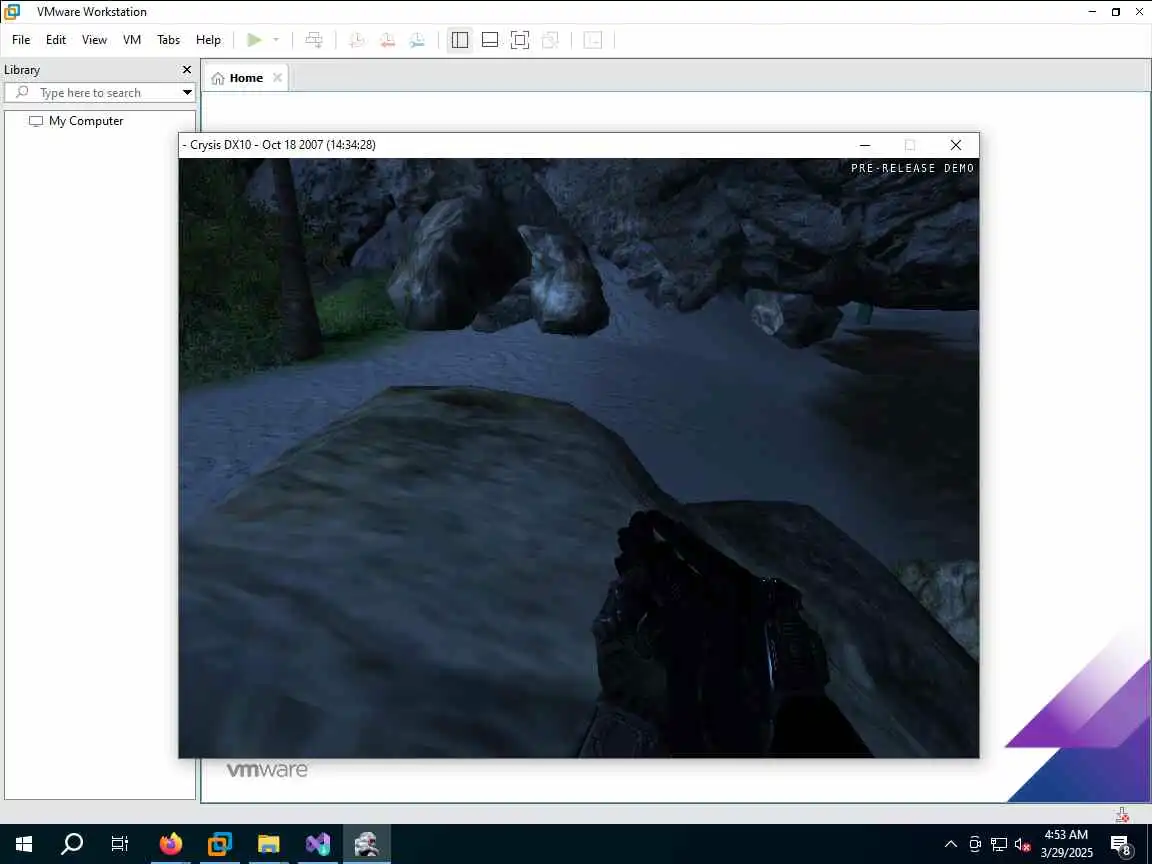
Task: Open the Library search filter dropdown
Action: [187, 93]
